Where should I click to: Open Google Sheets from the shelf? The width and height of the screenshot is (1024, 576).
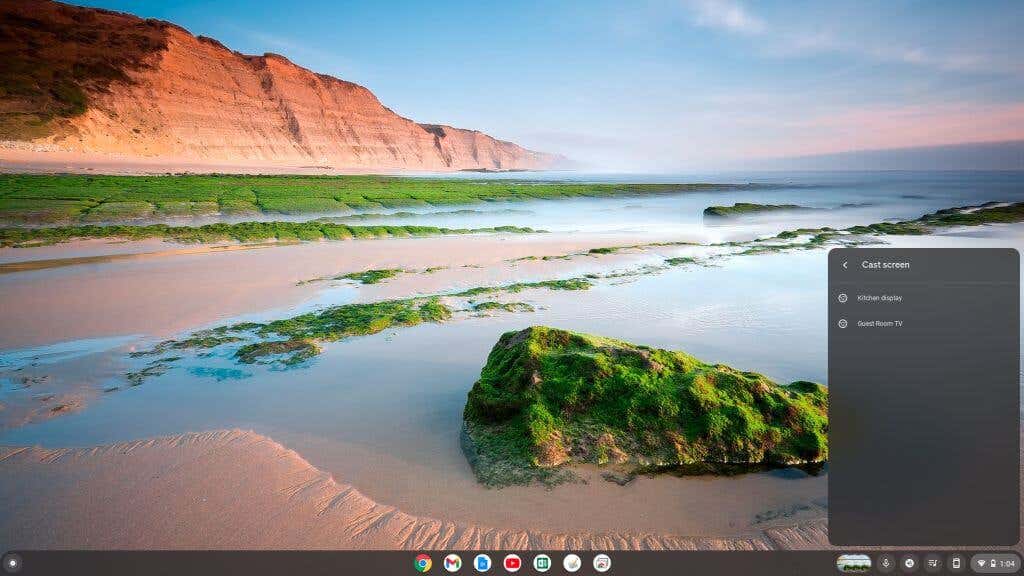pyautogui.click(x=542, y=563)
